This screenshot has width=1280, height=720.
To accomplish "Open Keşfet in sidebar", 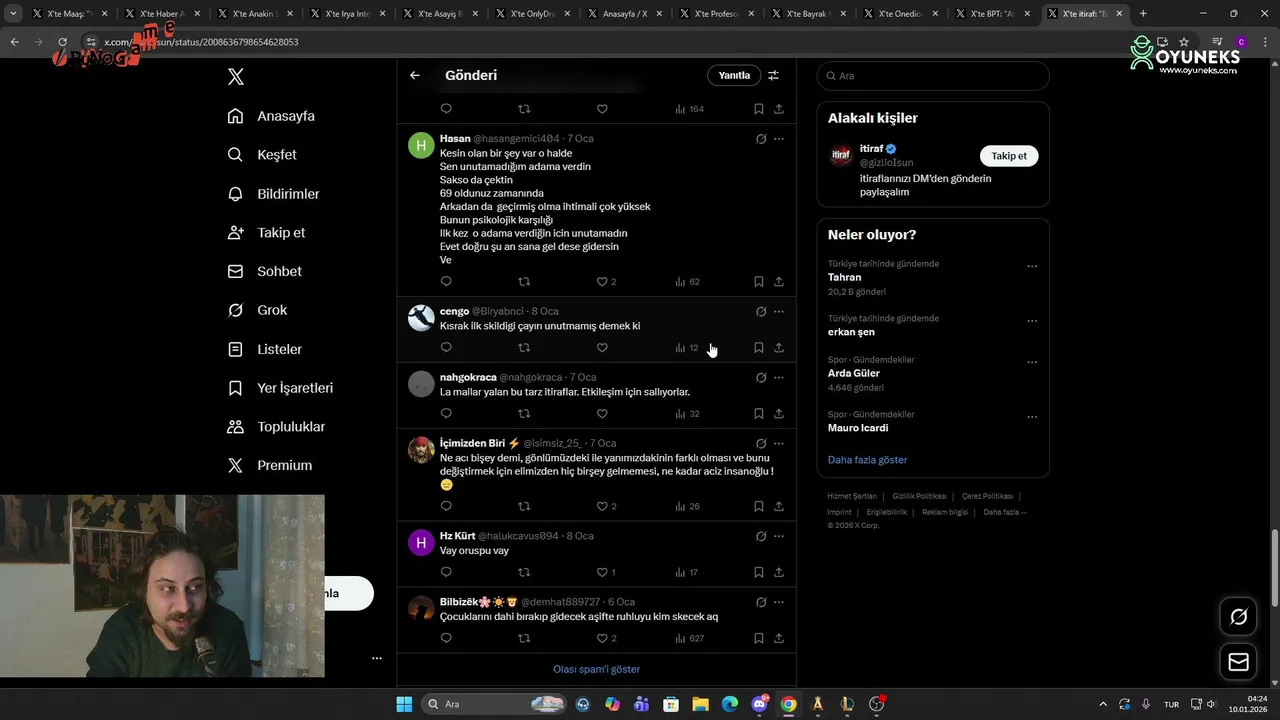I will pos(262,155).
